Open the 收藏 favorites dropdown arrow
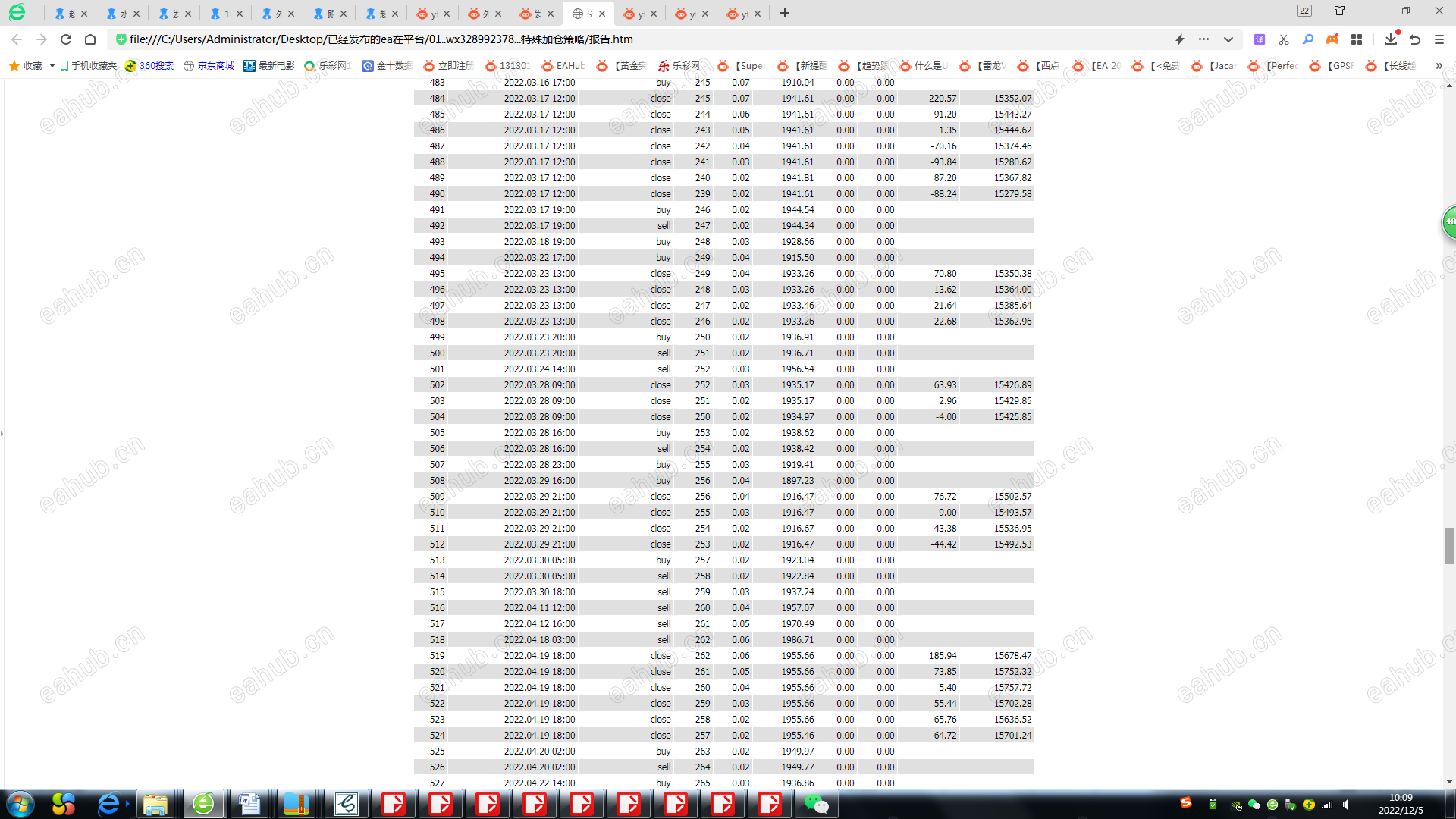1456x819 pixels. [52, 66]
